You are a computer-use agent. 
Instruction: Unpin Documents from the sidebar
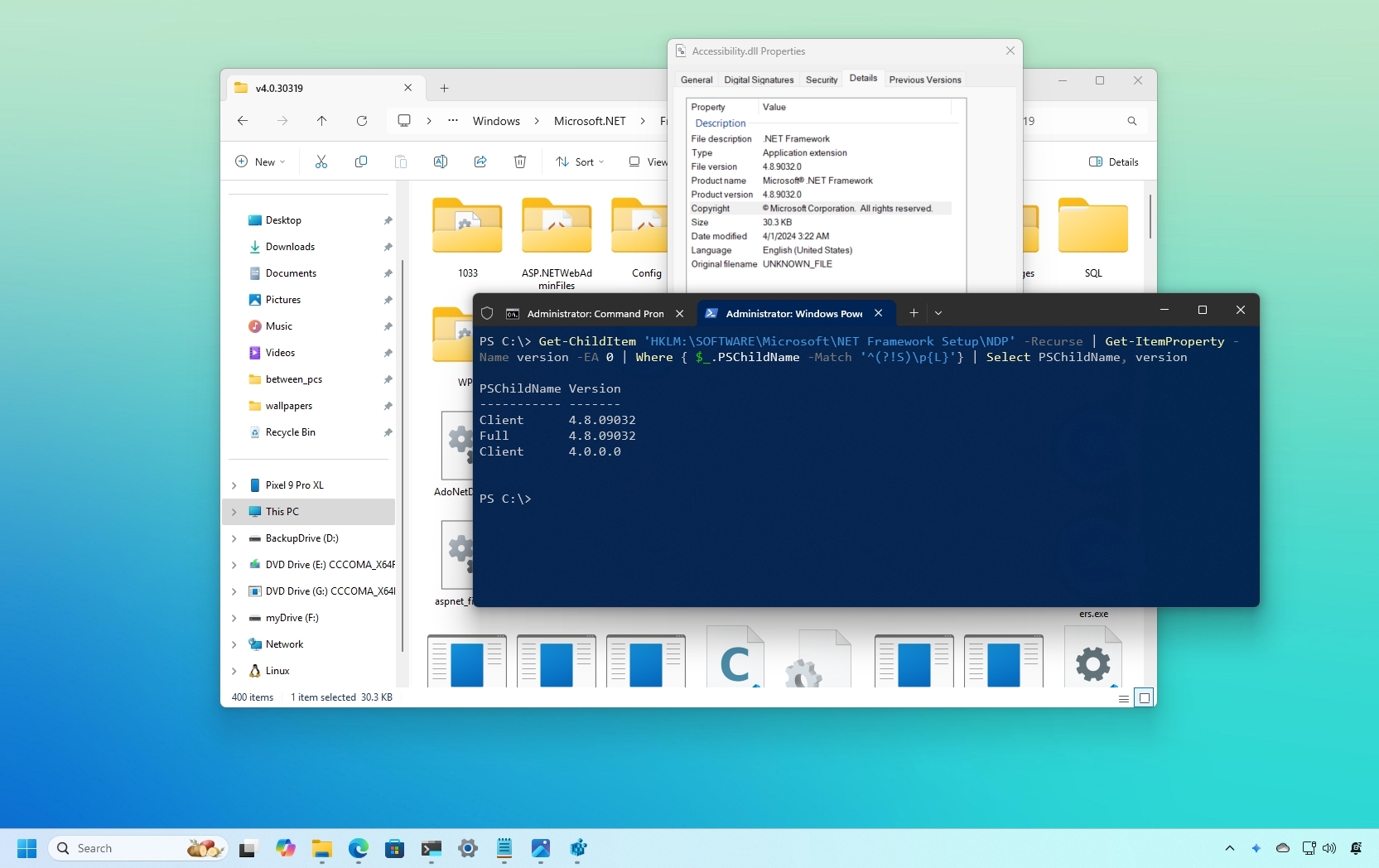(x=388, y=273)
